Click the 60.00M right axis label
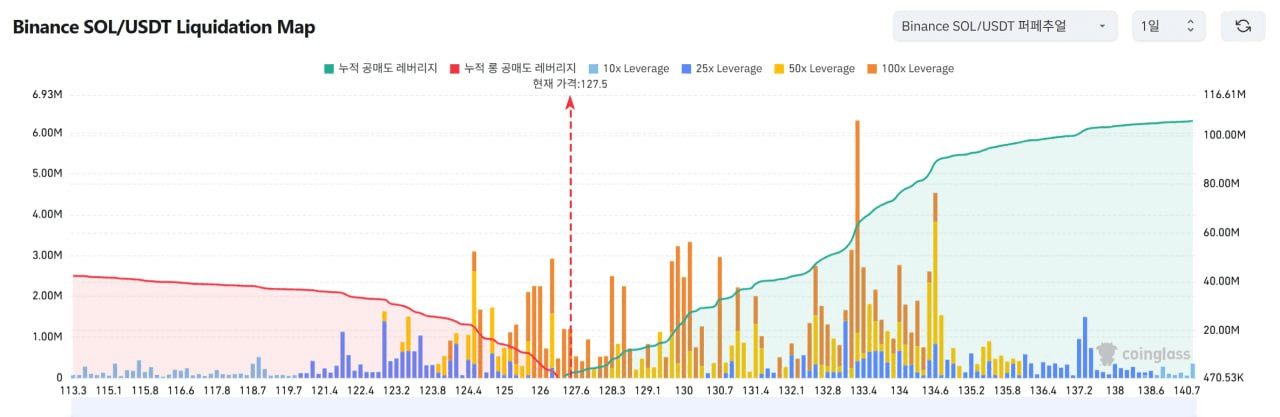This screenshot has height=417, width=1280. pyautogui.click(x=1221, y=232)
